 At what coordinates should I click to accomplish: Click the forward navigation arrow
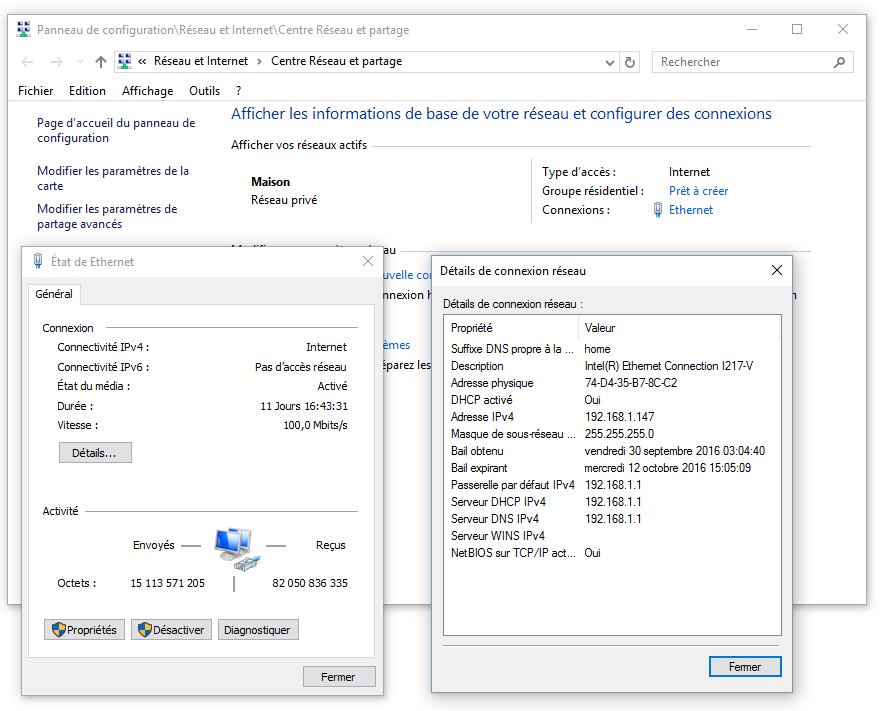(57, 62)
